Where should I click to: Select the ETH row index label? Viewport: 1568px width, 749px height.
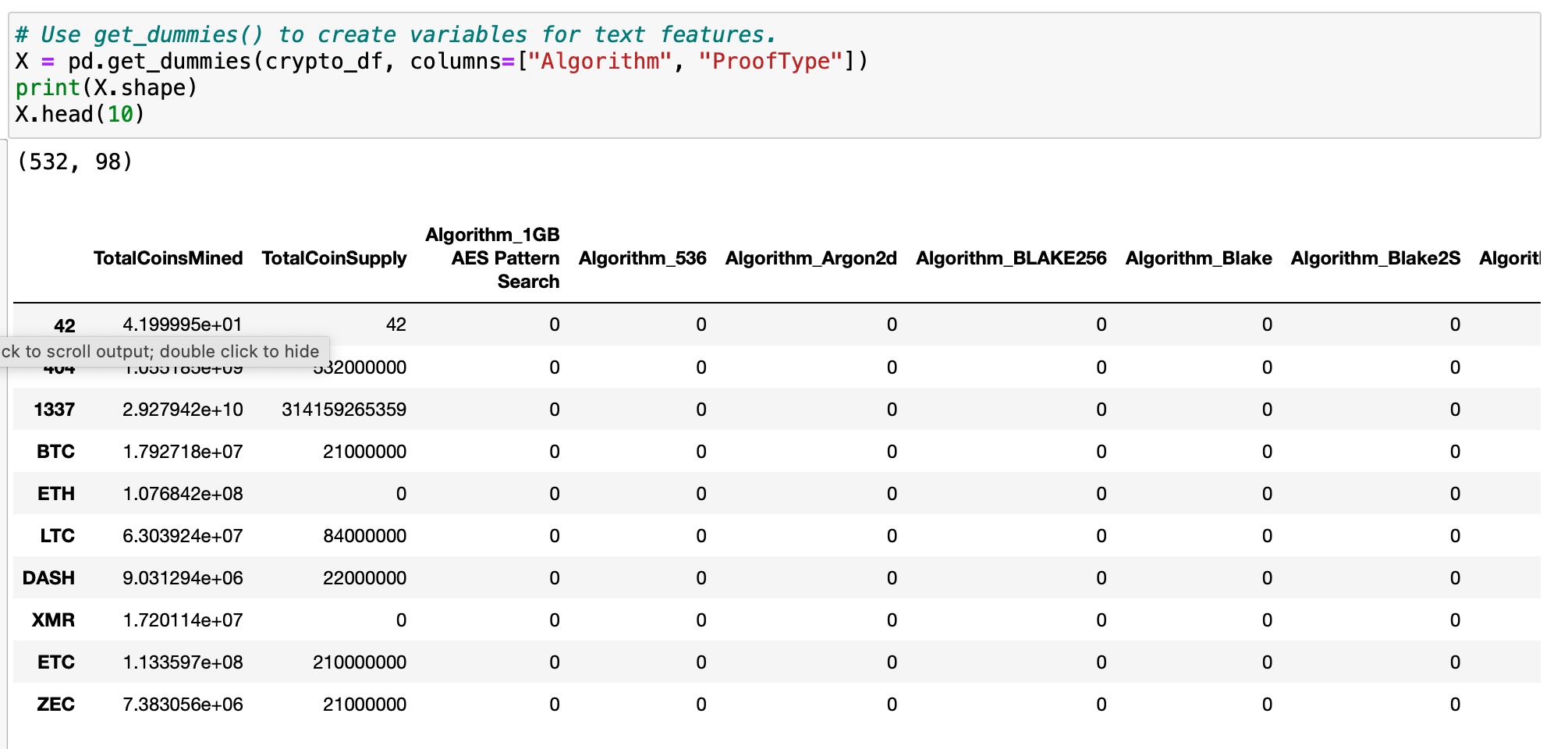click(56, 494)
